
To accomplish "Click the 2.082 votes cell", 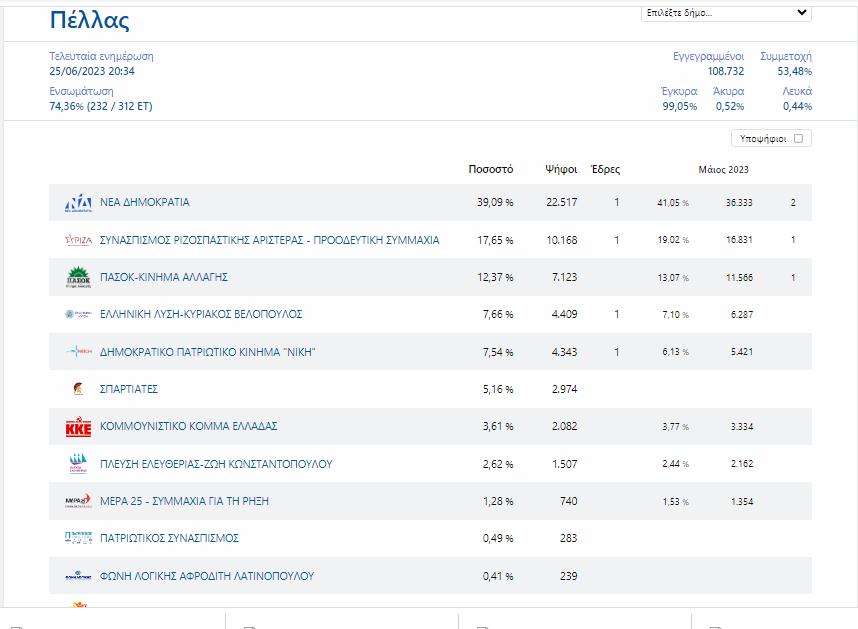I will click(564, 426).
